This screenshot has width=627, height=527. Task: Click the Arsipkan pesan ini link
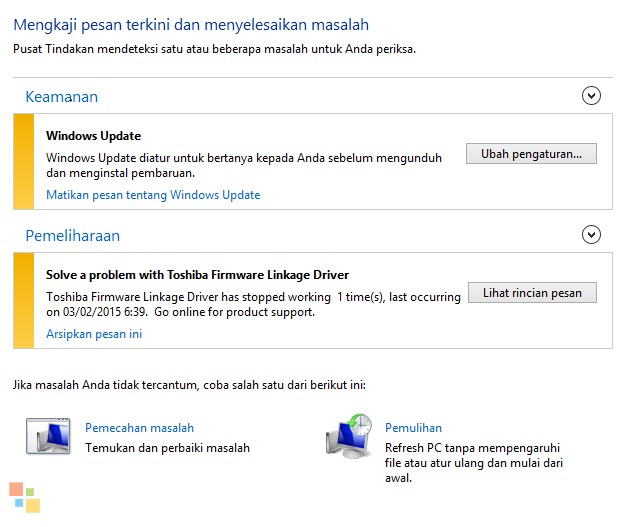click(94, 334)
